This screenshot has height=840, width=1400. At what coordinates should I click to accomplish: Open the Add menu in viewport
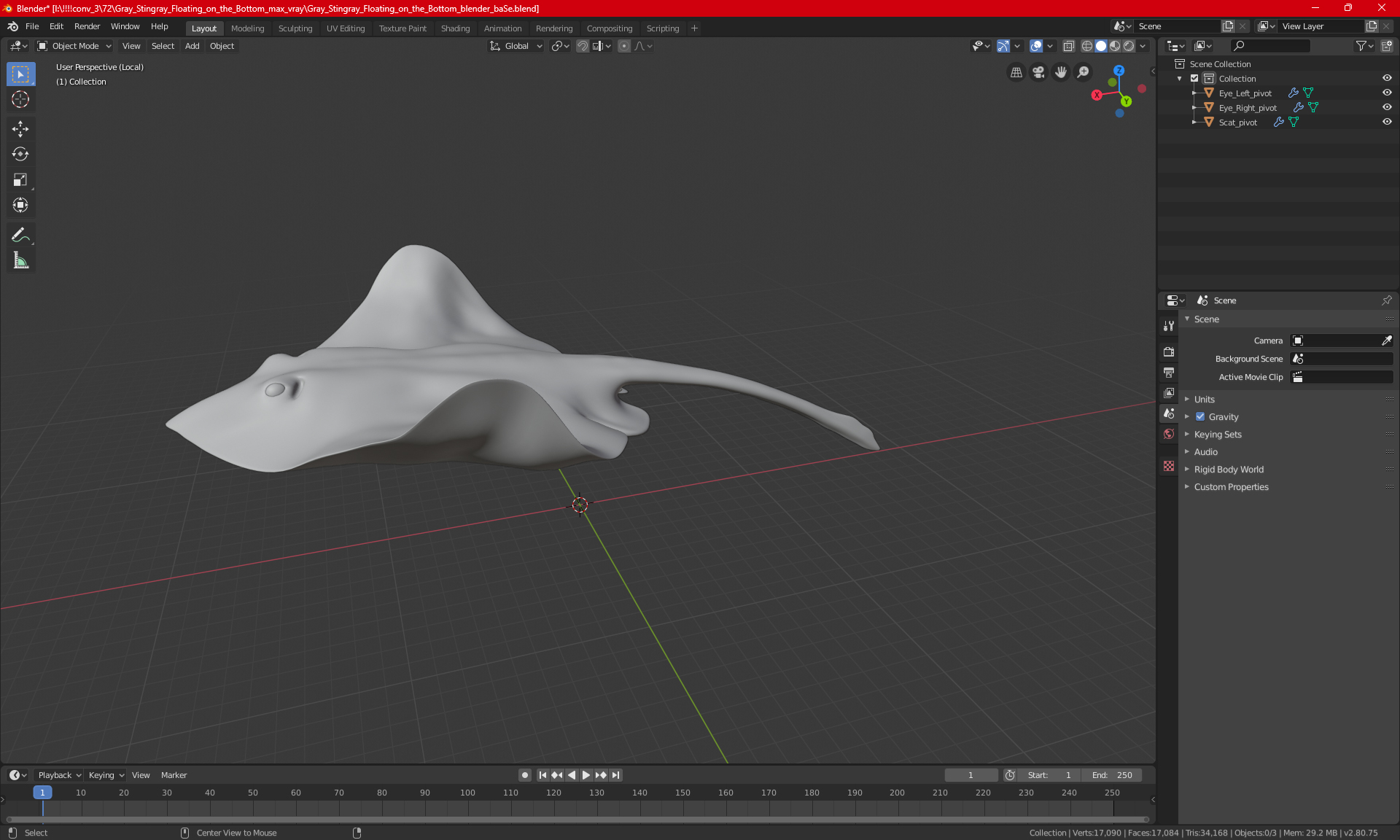tap(192, 46)
